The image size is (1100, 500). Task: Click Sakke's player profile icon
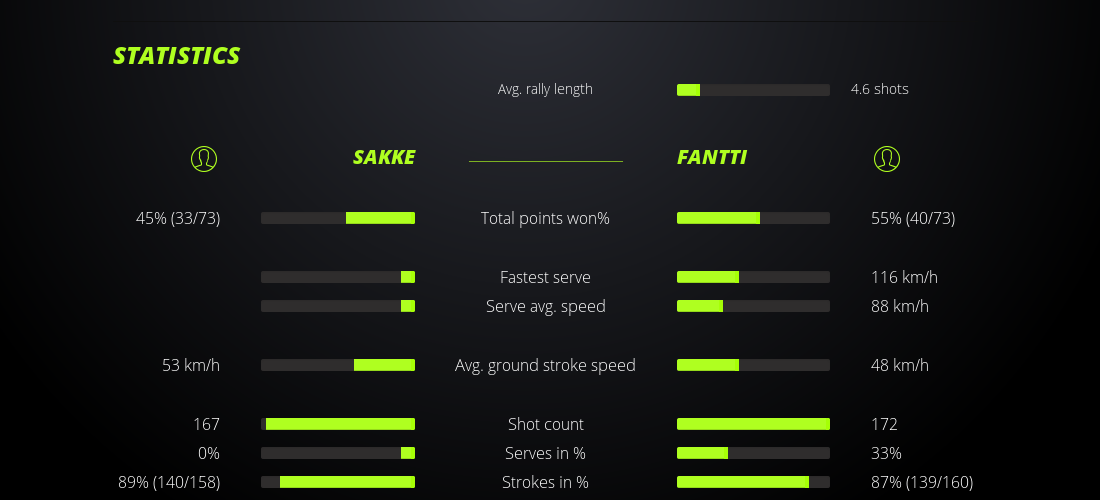(x=204, y=158)
